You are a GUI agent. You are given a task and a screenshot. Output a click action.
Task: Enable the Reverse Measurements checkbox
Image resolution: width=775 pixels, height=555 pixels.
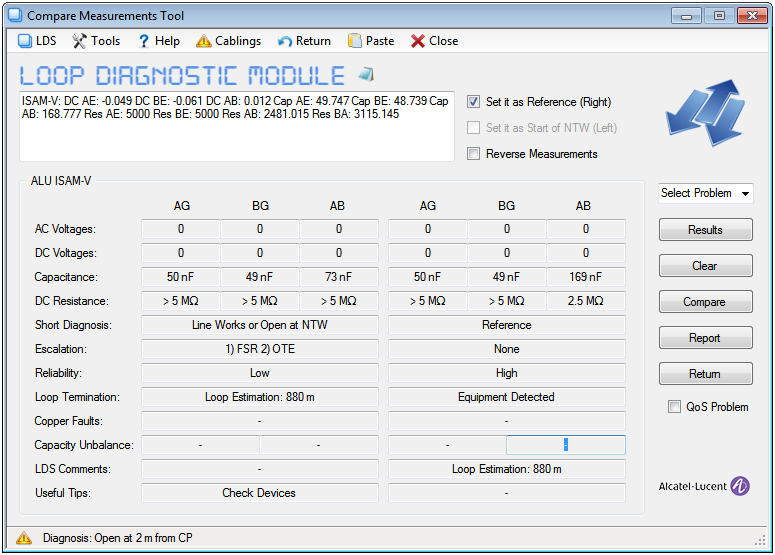[474, 154]
